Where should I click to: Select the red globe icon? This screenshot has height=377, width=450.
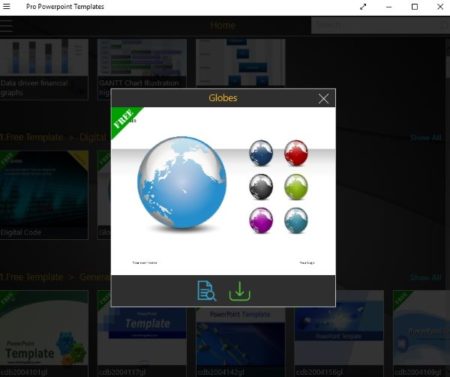click(x=296, y=153)
